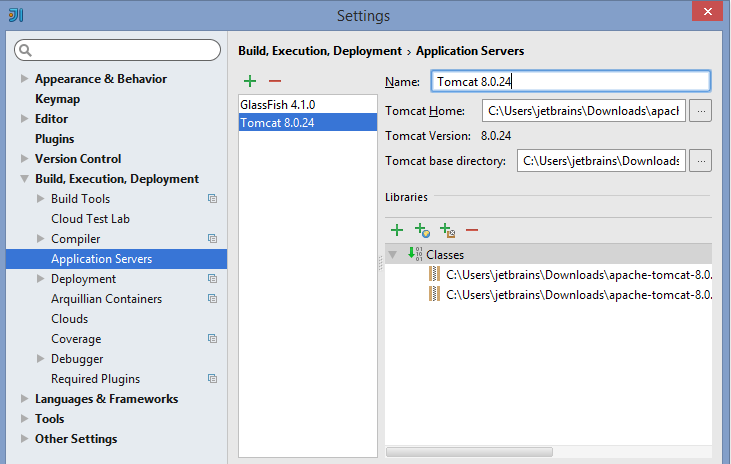Click the project-level icon beside Required Plugins
731x464 pixels.
point(213,379)
